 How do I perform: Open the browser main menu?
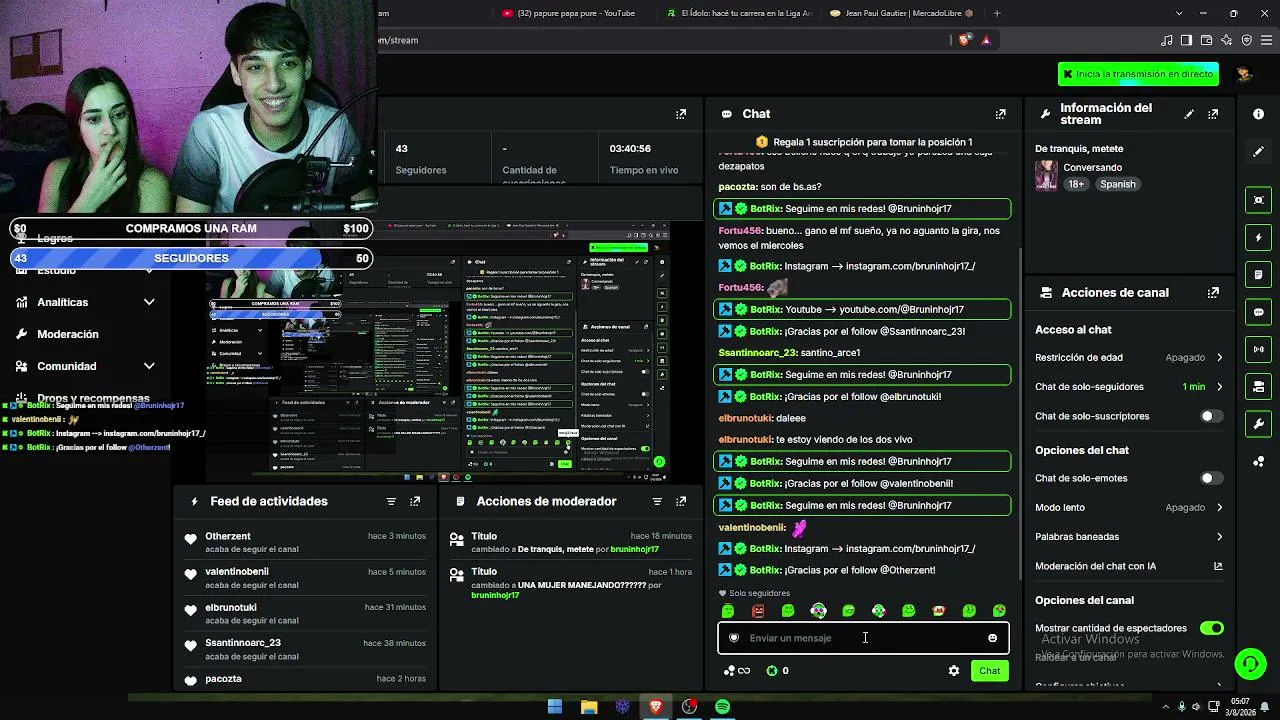(x=1265, y=40)
